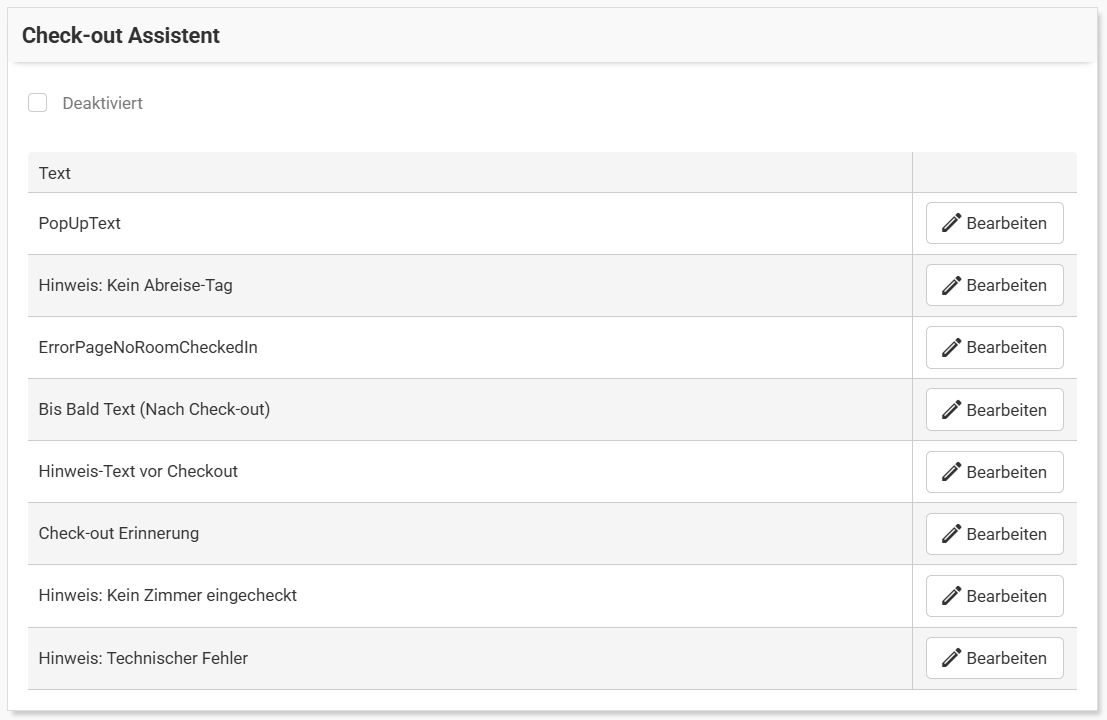The height and width of the screenshot is (720, 1107).
Task: Click the Text column header
Action: pos(55,173)
